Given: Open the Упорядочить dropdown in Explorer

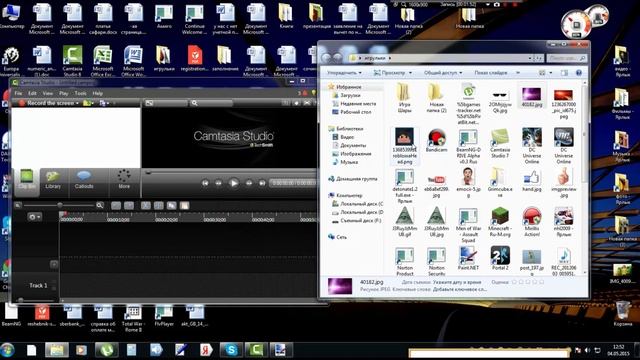Looking at the screenshot, I should 344,73.
